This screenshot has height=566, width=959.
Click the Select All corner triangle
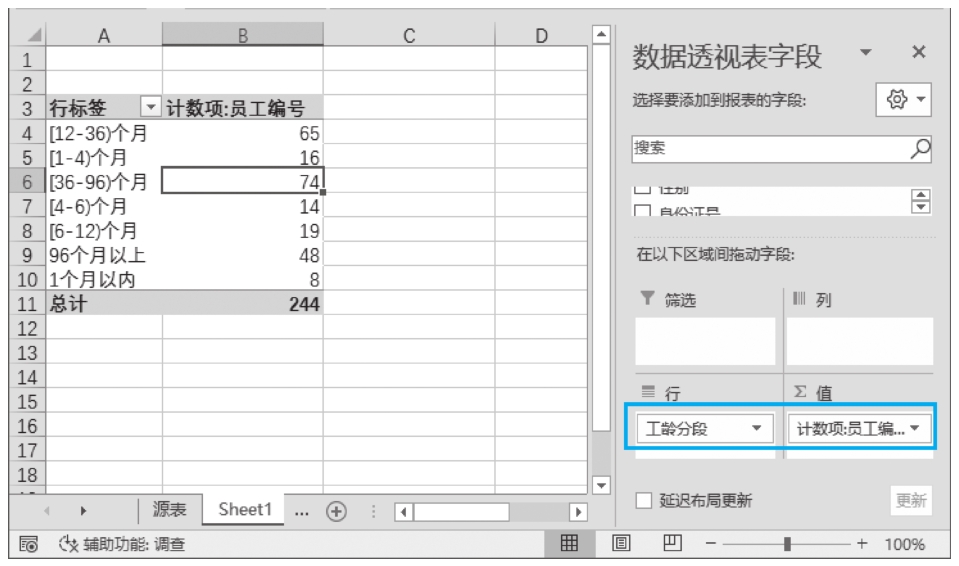point(34,34)
